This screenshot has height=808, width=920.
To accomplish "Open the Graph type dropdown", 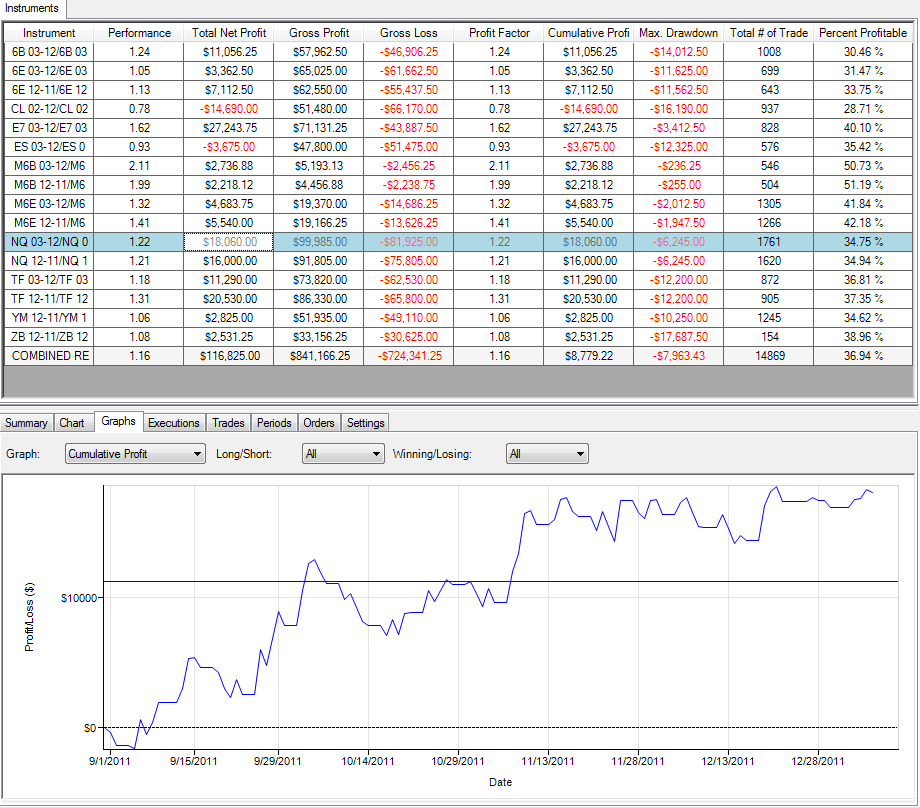I will 135,454.
